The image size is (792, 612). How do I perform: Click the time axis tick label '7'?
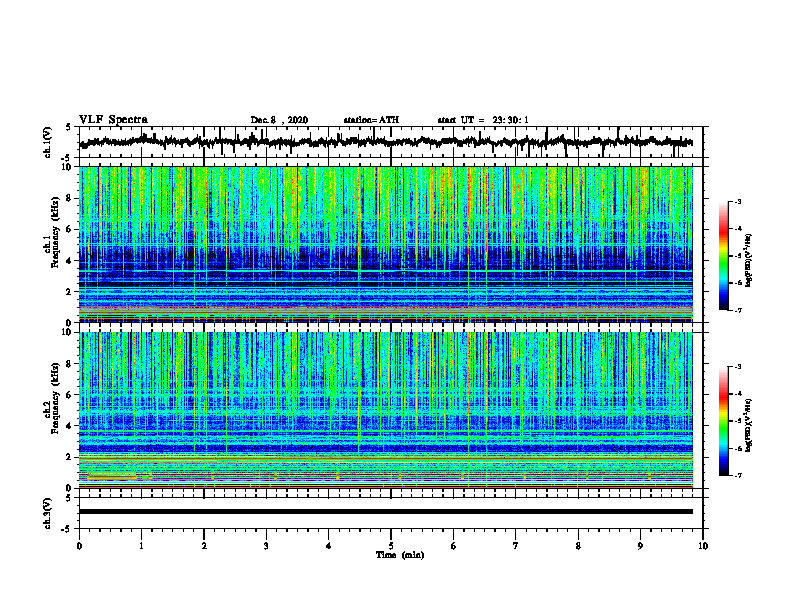(x=516, y=546)
